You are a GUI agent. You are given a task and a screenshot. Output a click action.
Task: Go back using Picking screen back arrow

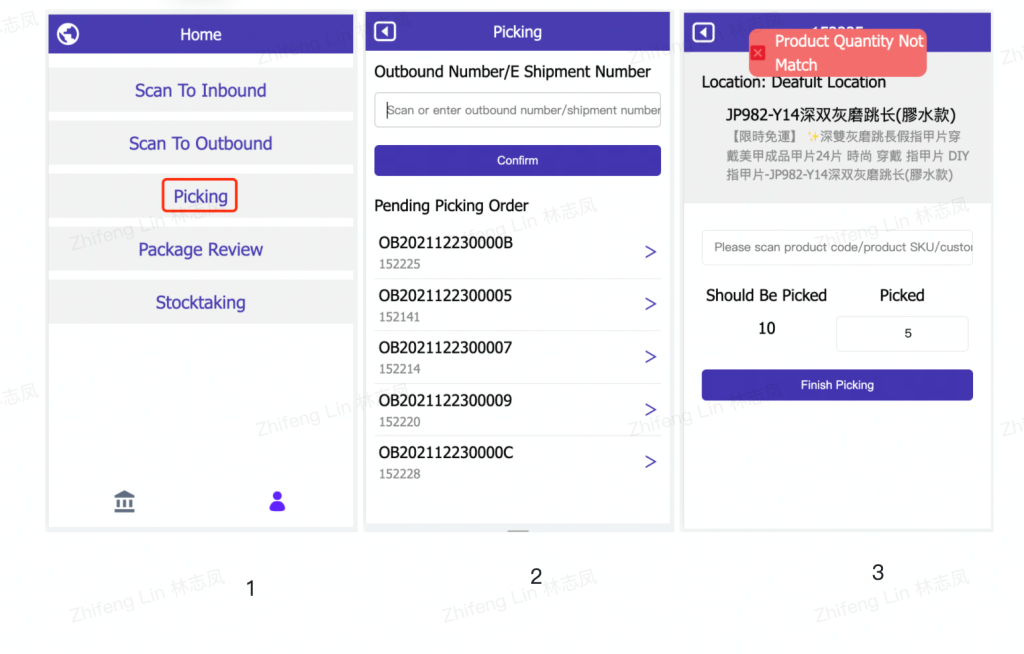(385, 31)
